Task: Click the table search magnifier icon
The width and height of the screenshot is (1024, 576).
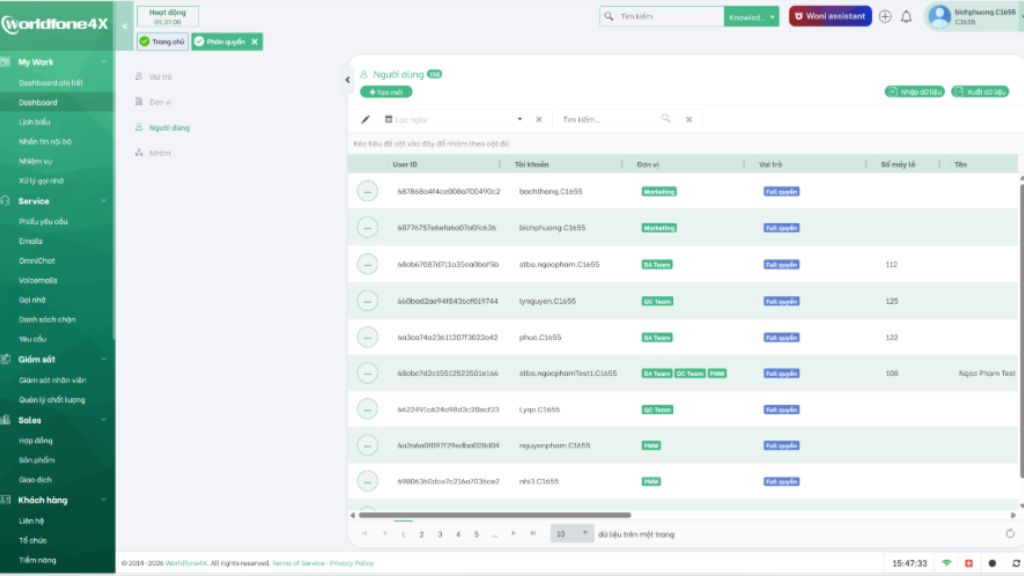Action: [x=665, y=119]
